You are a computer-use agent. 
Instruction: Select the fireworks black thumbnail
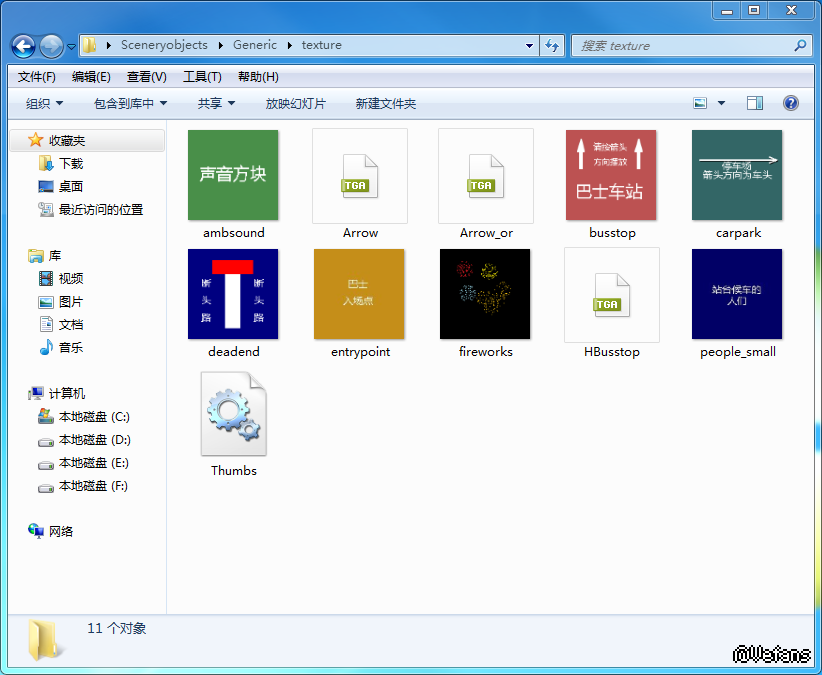485,294
